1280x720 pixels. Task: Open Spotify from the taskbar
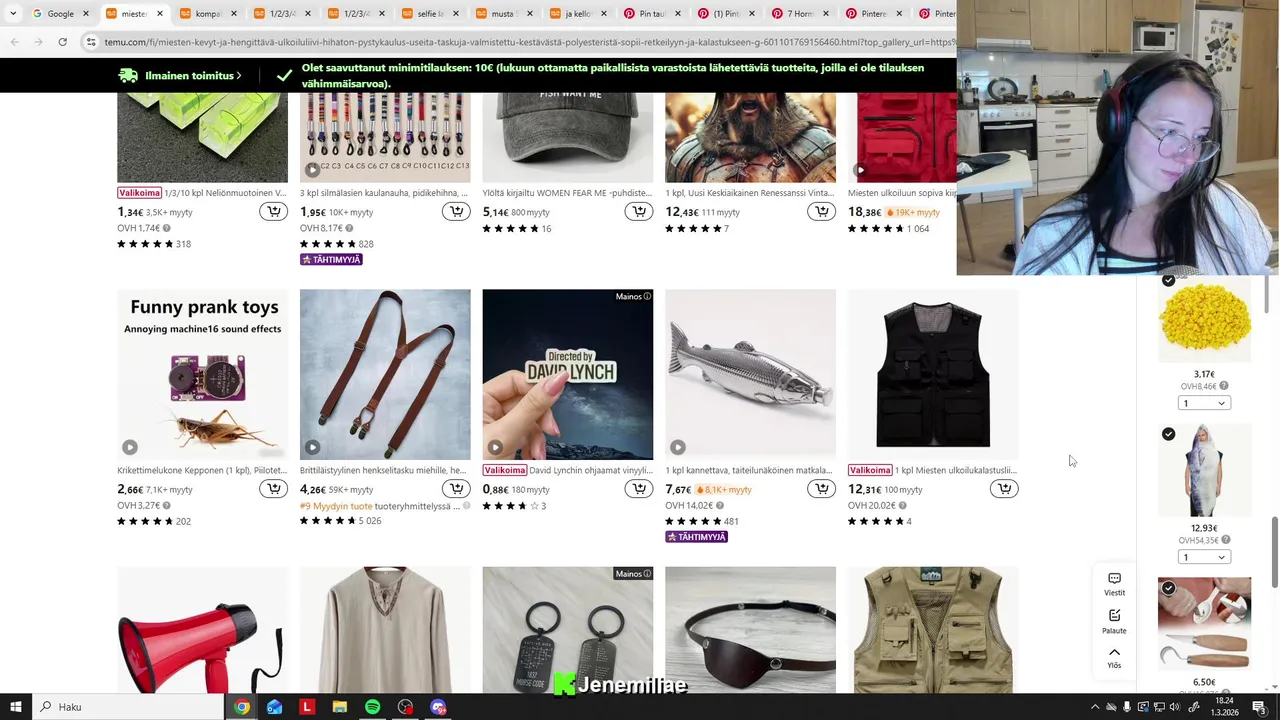click(372, 707)
